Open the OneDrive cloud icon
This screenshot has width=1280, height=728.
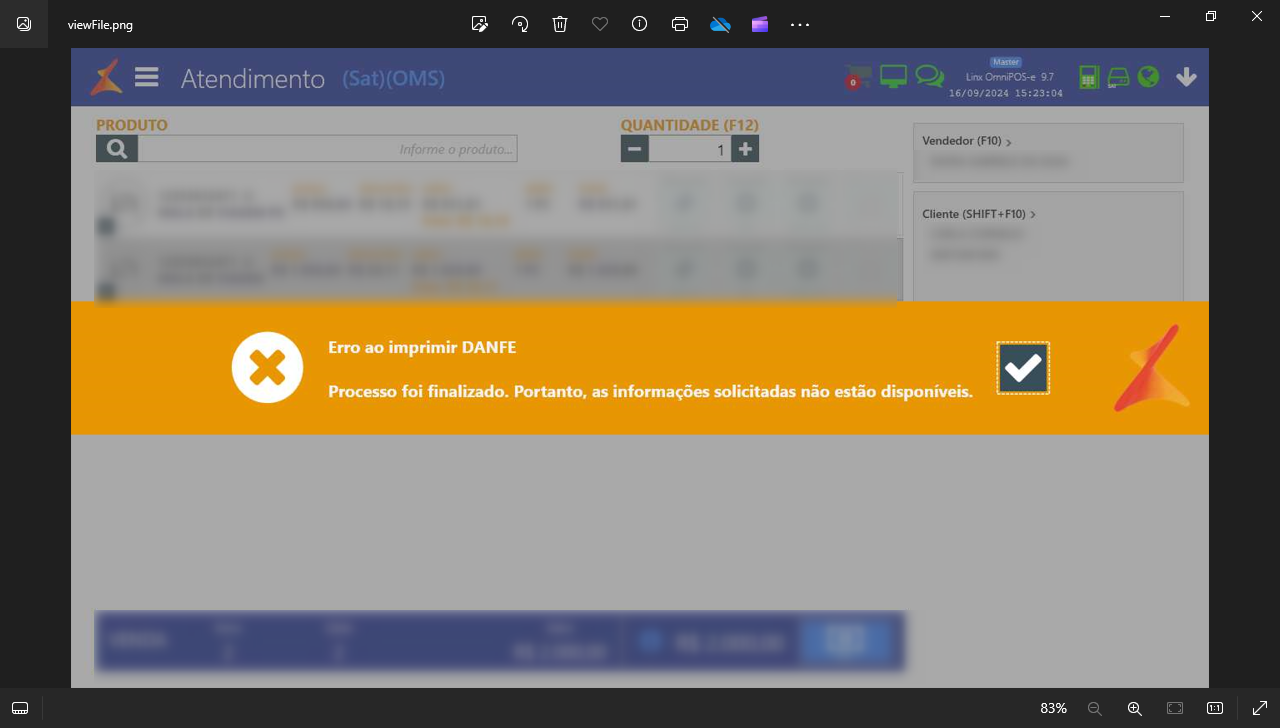[x=720, y=24]
